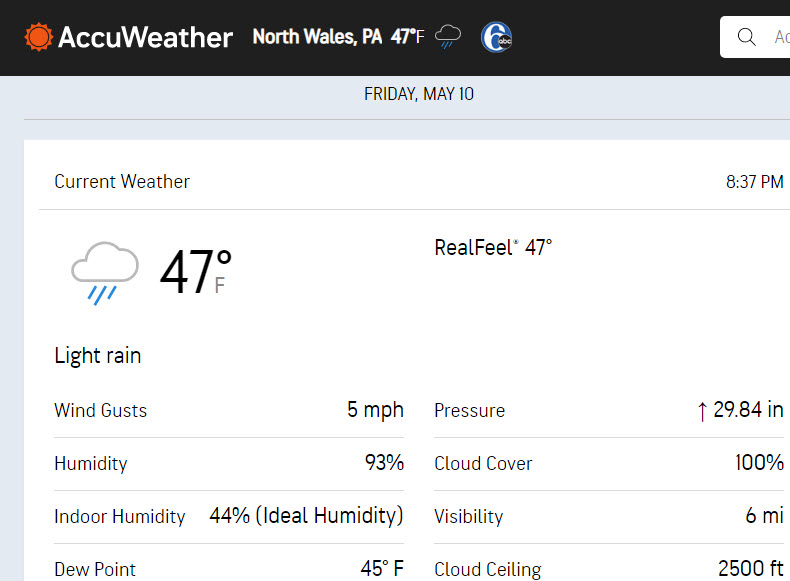Select the Current Weather heading
790x581 pixels.
click(x=122, y=181)
